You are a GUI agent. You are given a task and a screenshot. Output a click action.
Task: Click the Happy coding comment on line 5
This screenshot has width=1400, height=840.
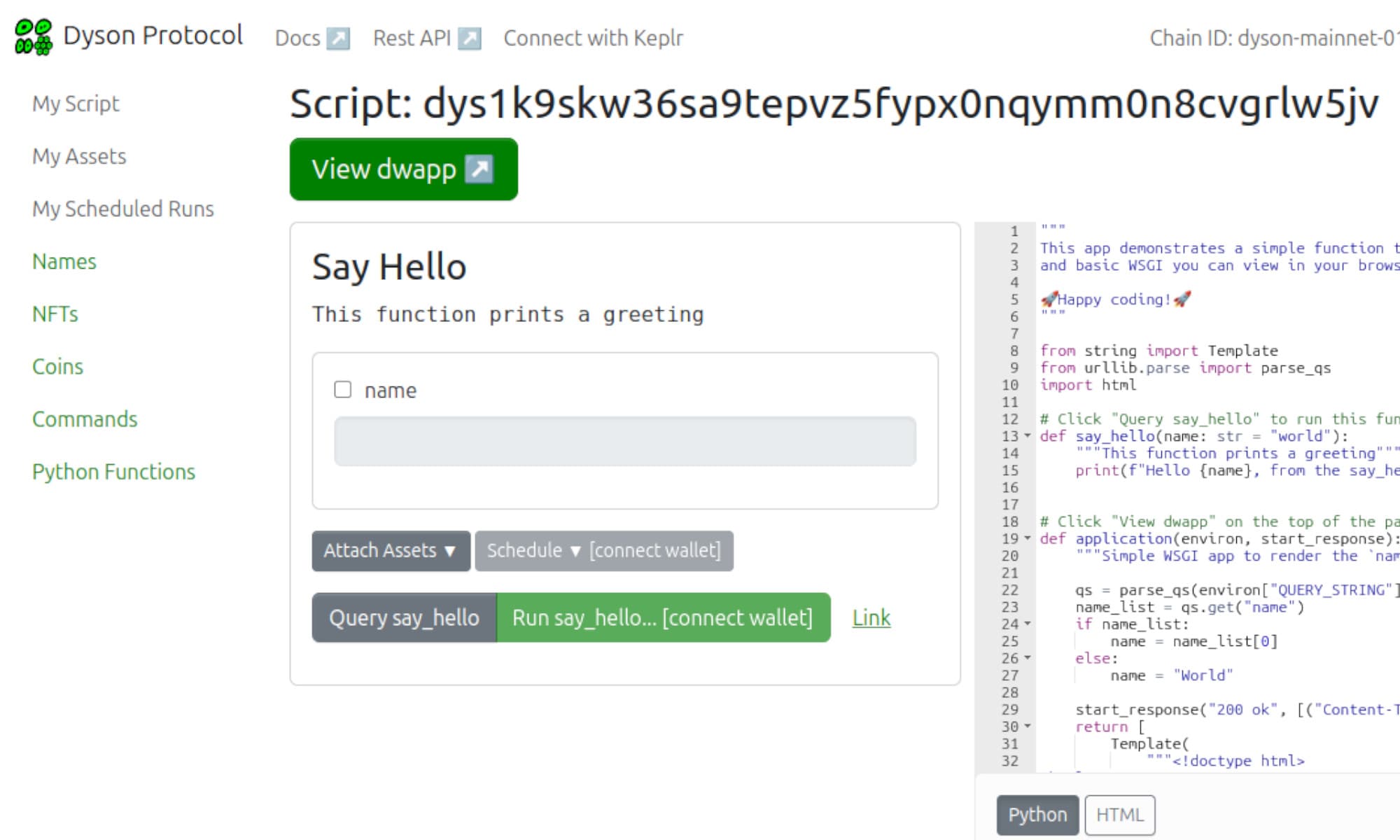1116,300
